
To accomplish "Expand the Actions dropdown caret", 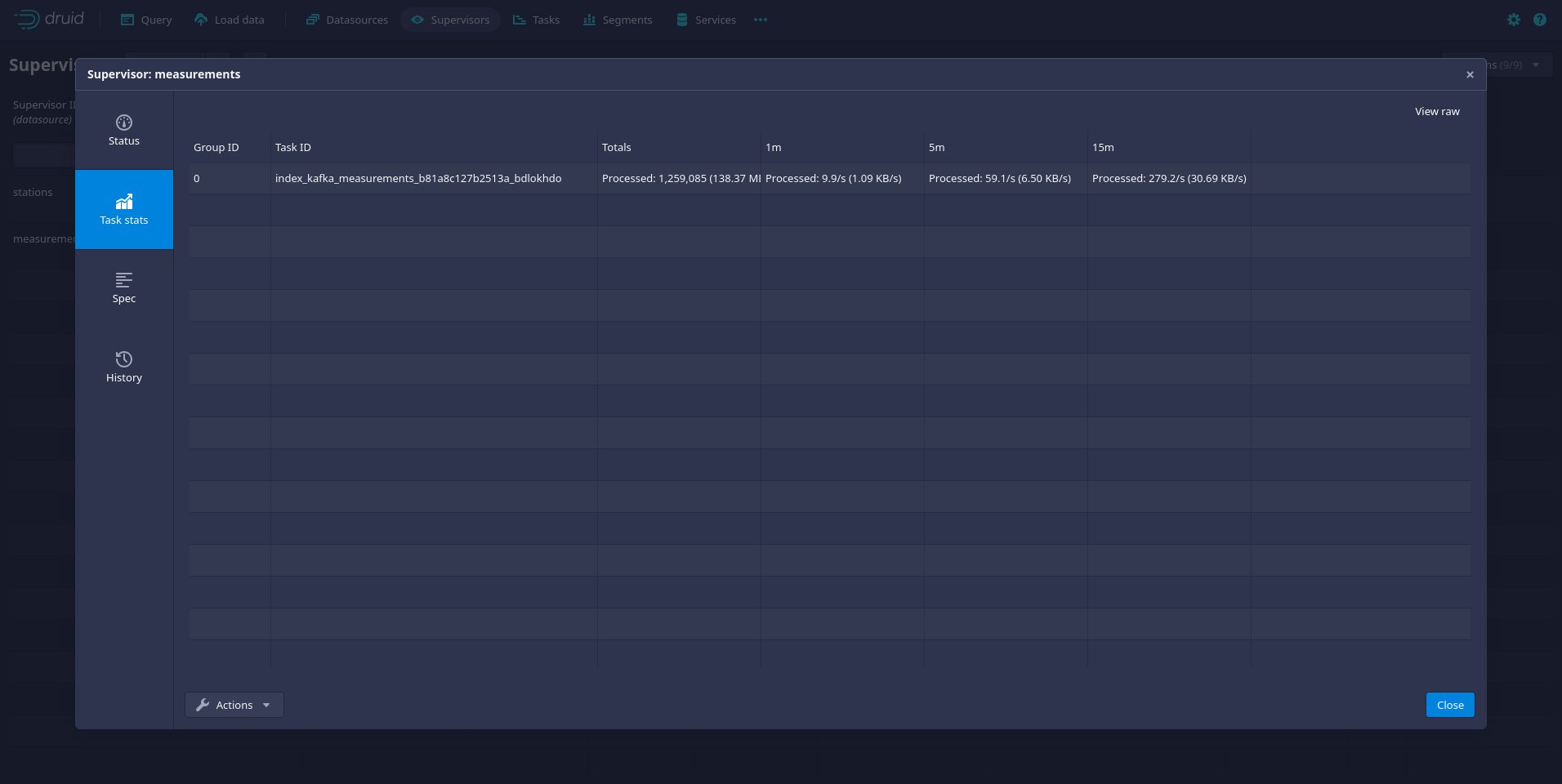I will (266, 705).
